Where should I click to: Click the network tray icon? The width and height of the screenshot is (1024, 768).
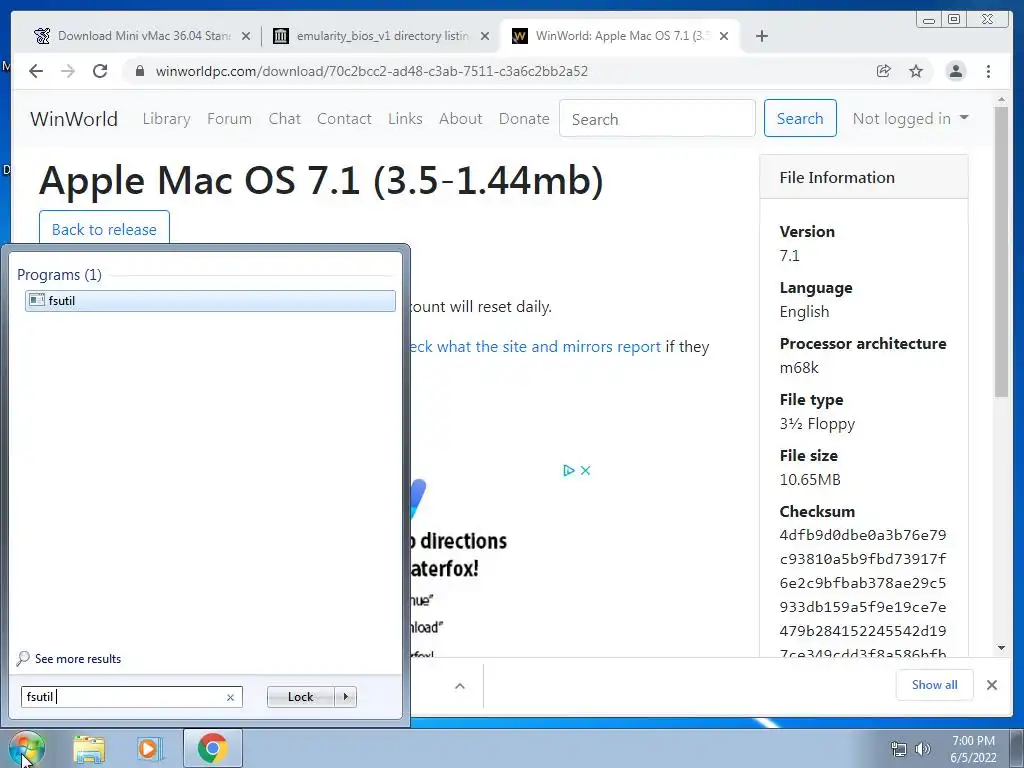coord(899,749)
